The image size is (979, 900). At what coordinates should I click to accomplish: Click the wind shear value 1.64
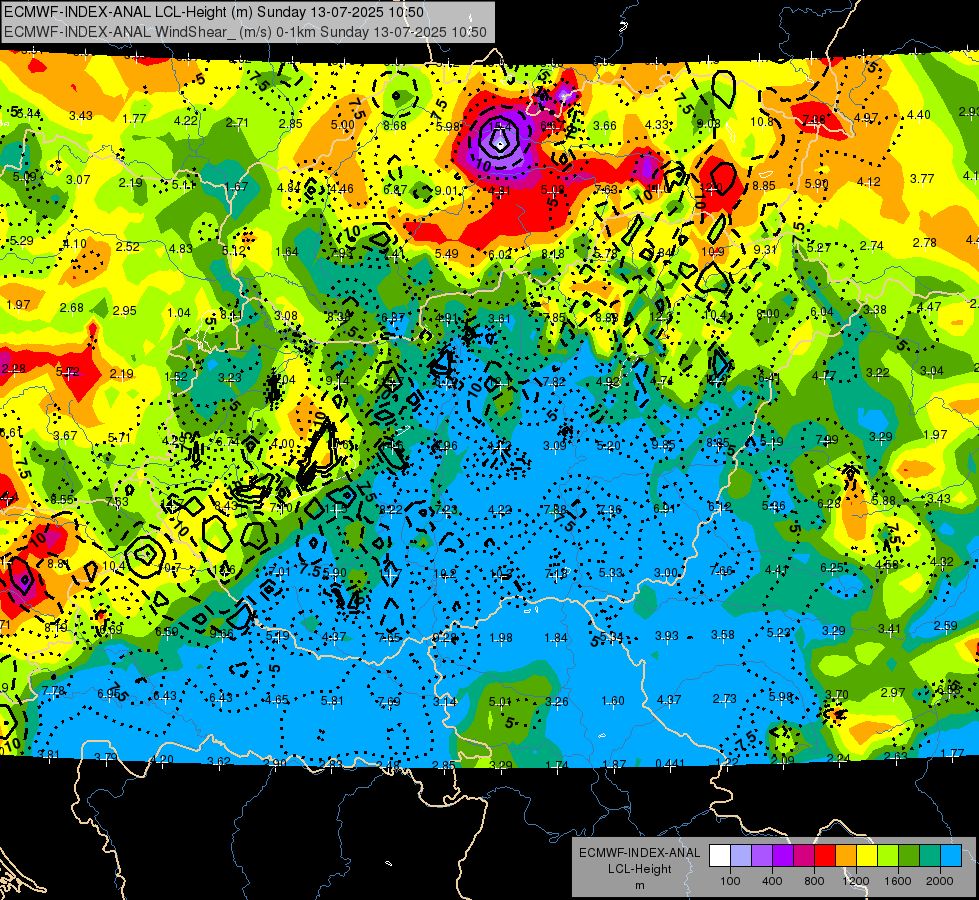287,252
